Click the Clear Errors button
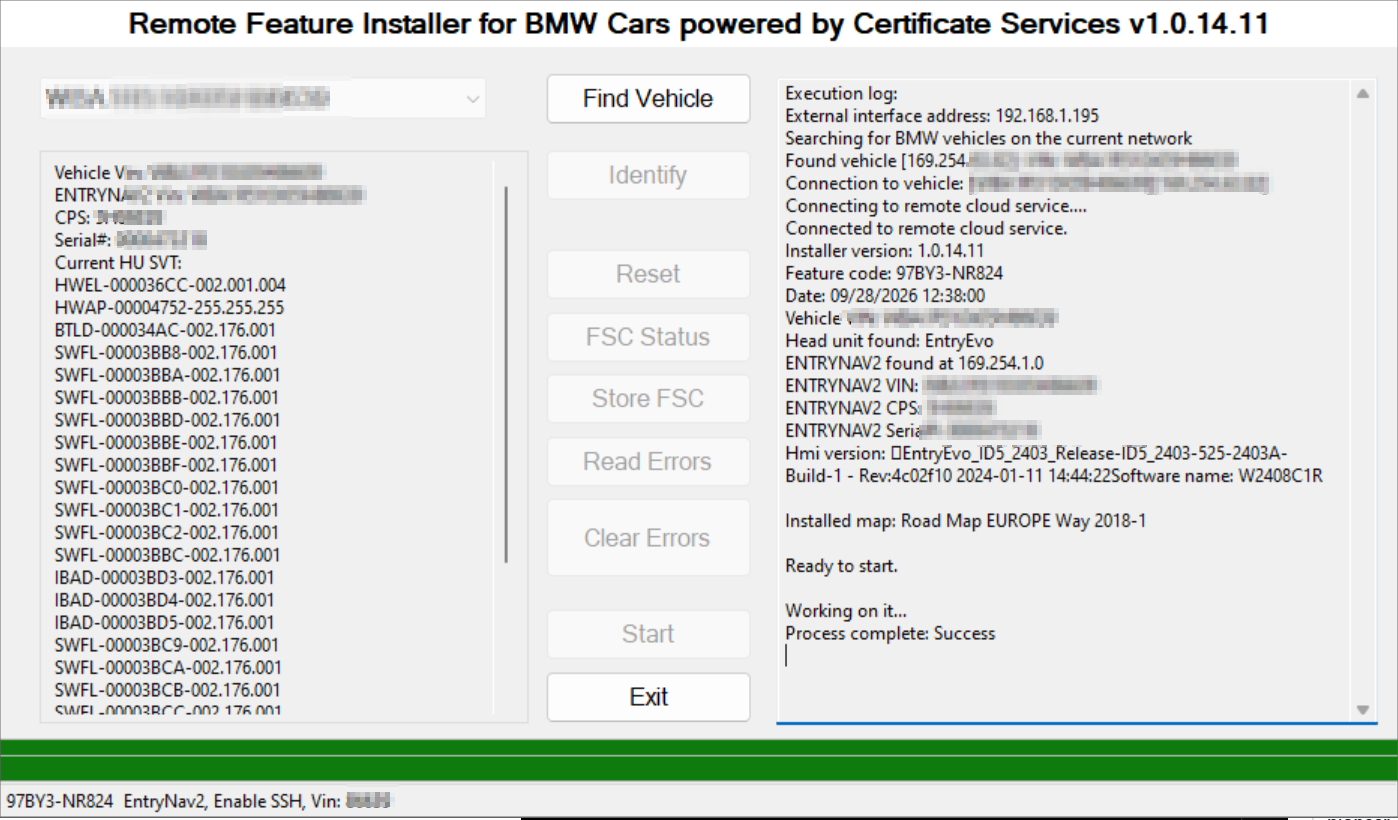Viewport: 1398px width, 820px height. coord(648,538)
